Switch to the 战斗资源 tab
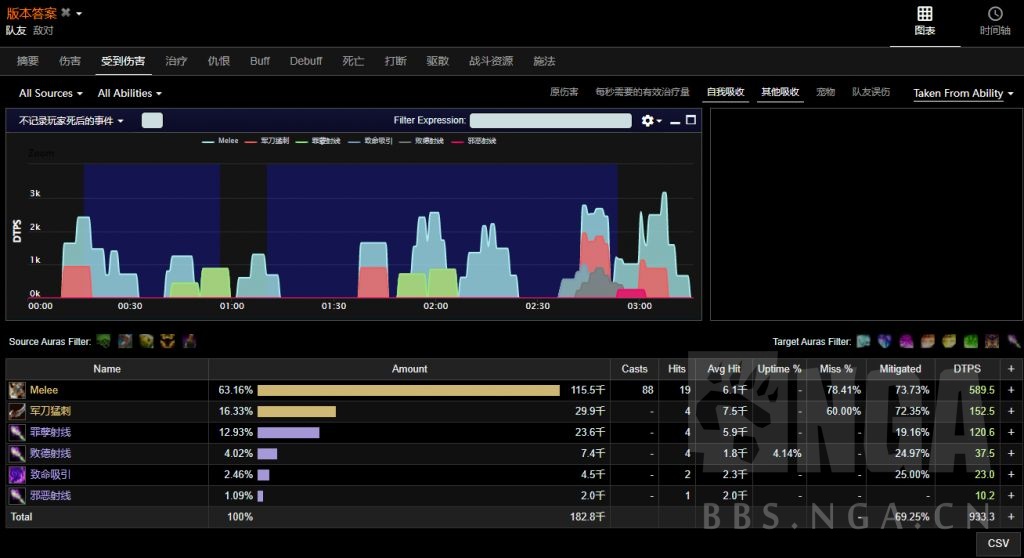 [x=491, y=61]
